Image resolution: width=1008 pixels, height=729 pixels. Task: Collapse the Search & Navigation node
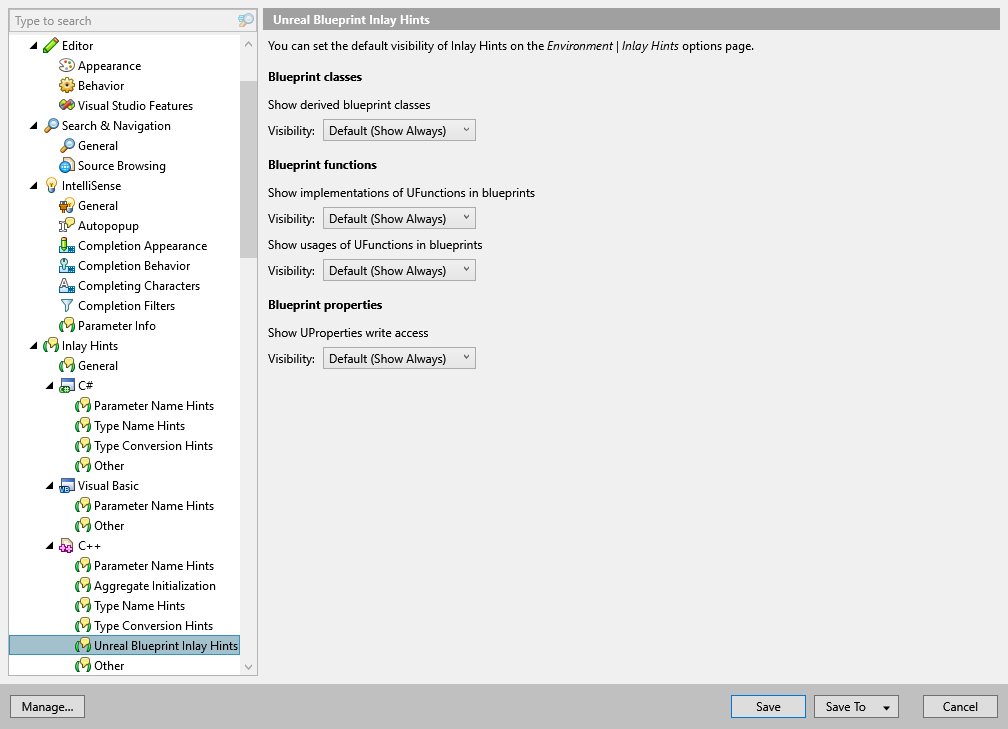(33, 125)
